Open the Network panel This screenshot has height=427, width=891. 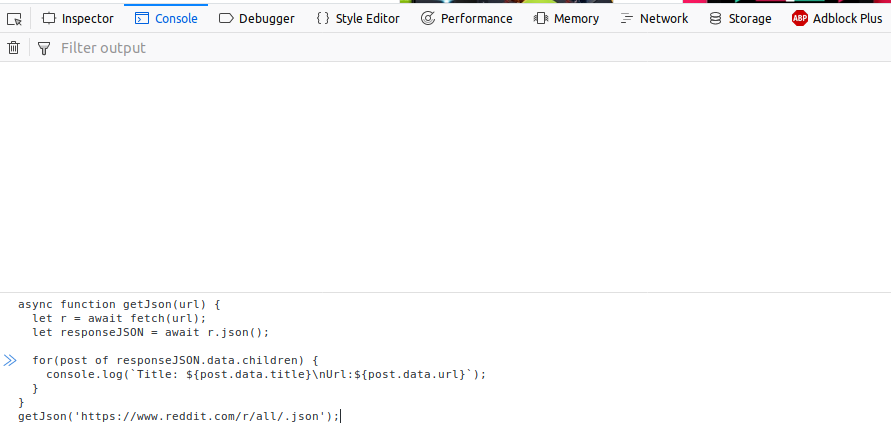click(654, 19)
